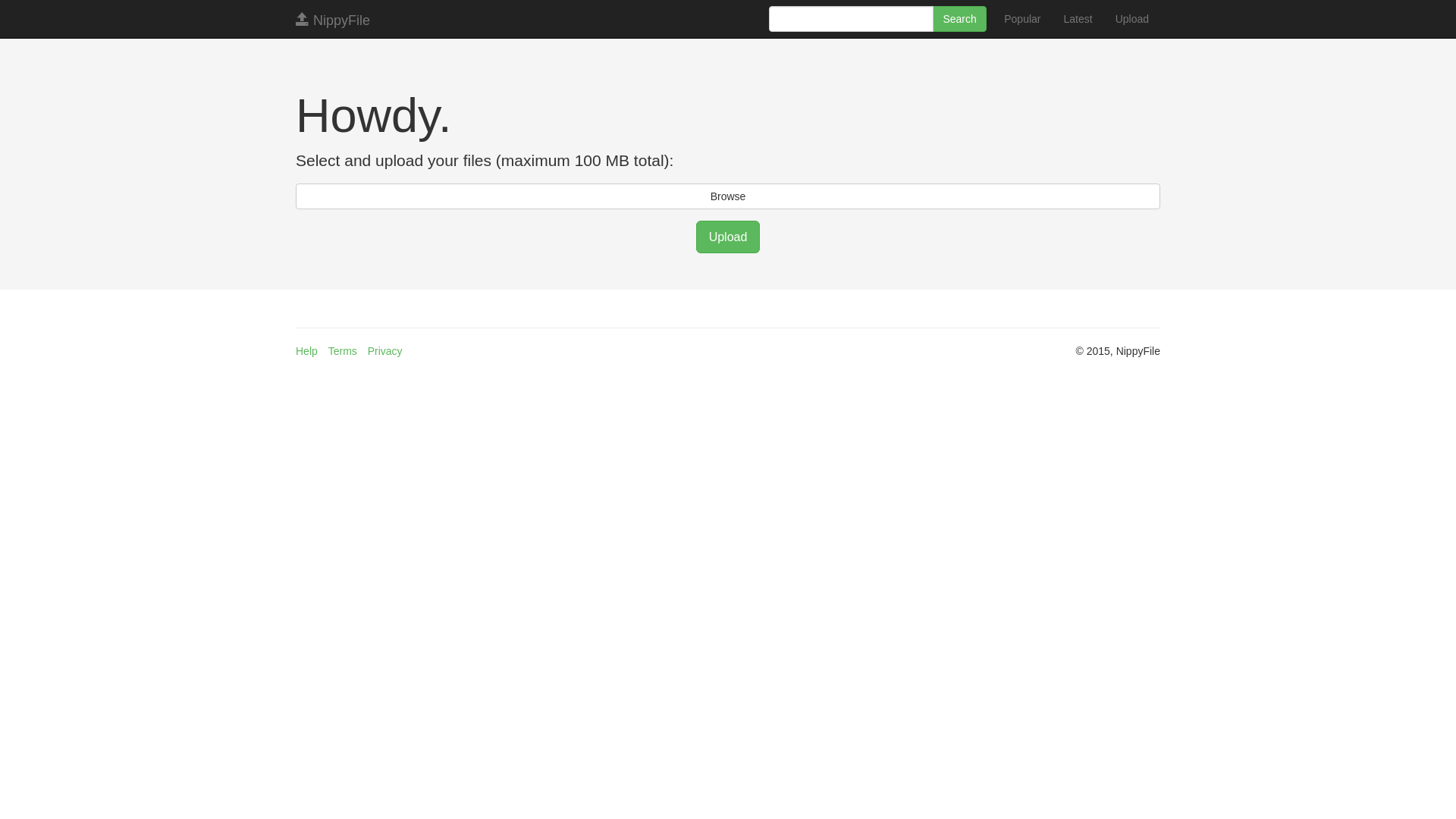This screenshot has width=1456, height=819.
Task: Click the NippyFile brand logo icon
Action: (301, 18)
